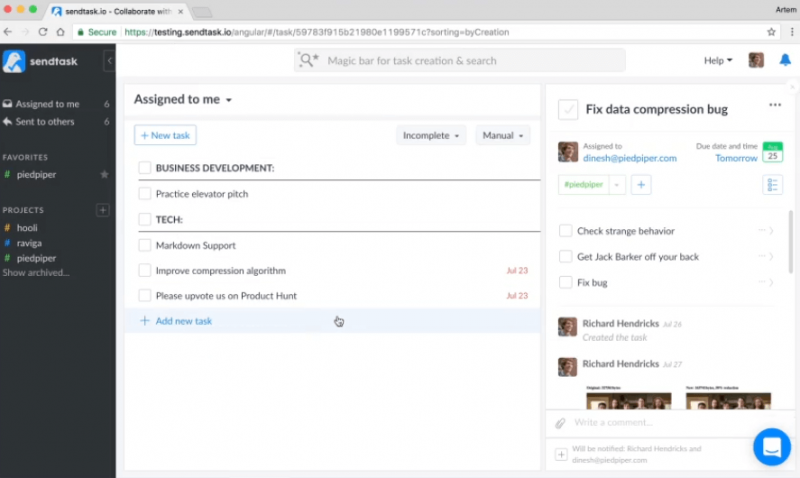Click the dinesh@piedpiper.com assignee link
Image resolution: width=800 pixels, height=478 pixels.
(x=630, y=158)
